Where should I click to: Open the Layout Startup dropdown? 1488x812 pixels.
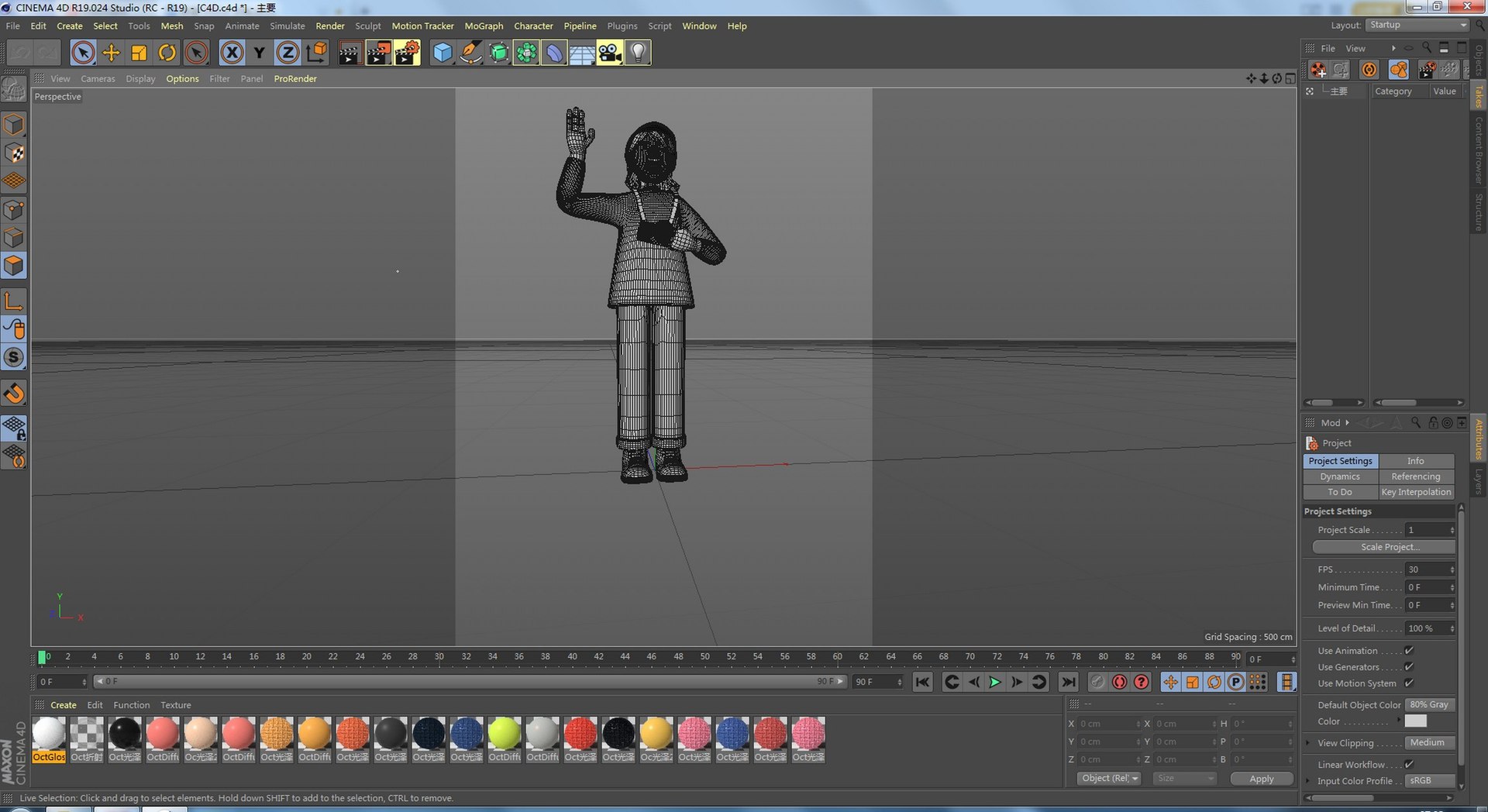click(1417, 26)
